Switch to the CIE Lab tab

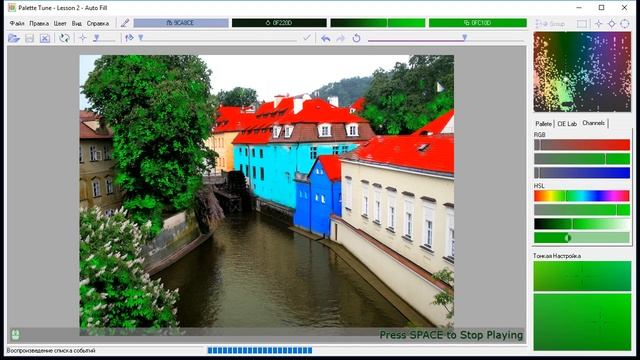(567, 124)
